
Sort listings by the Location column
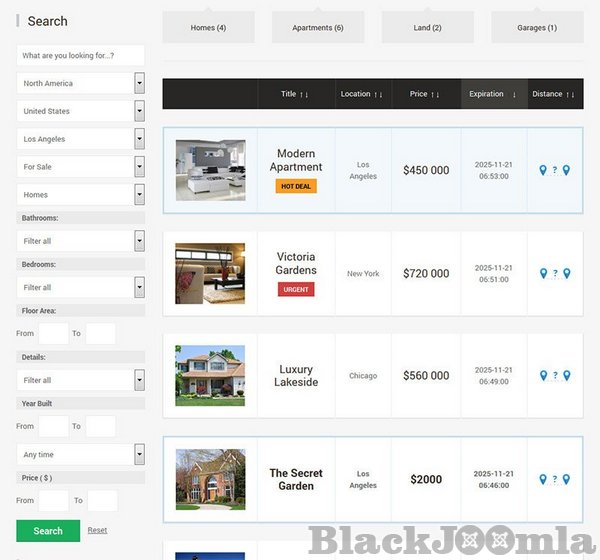click(x=362, y=94)
